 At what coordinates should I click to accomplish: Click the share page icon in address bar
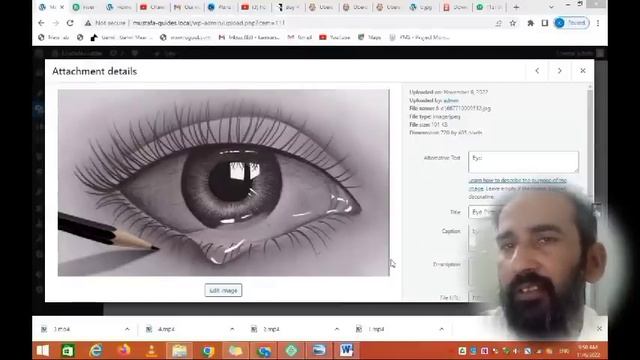(498, 23)
